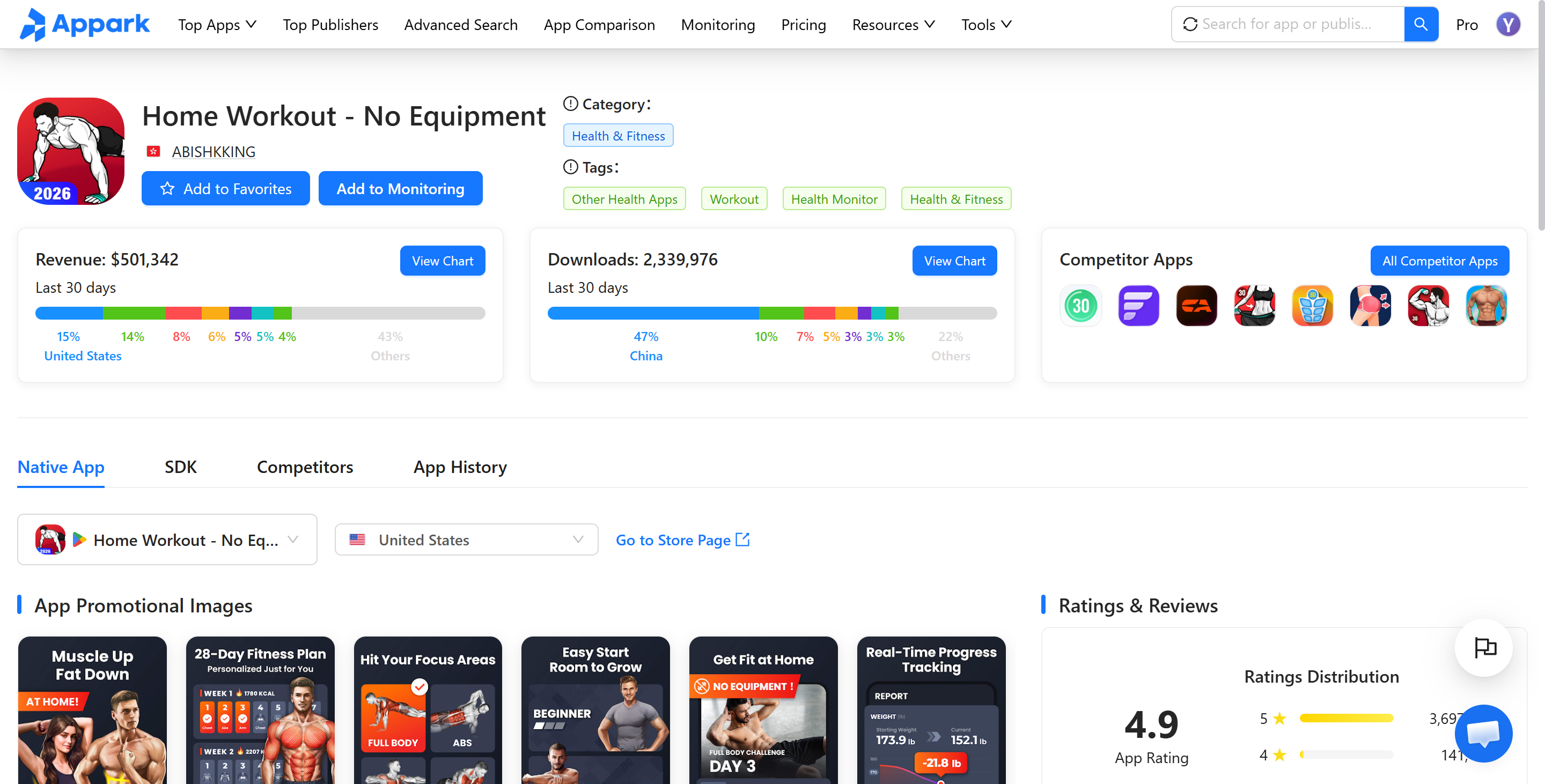Viewport: 1545px width, 784px height.
Task: Open the buttocks workout competitor app
Action: tap(1370, 306)
